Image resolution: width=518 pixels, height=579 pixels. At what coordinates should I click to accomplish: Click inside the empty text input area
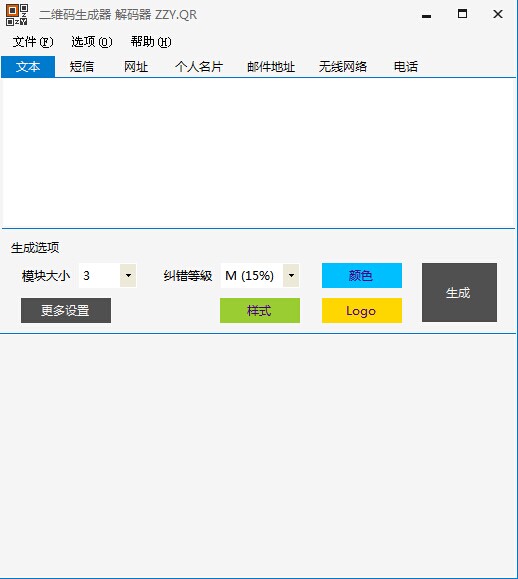(258, 153)
